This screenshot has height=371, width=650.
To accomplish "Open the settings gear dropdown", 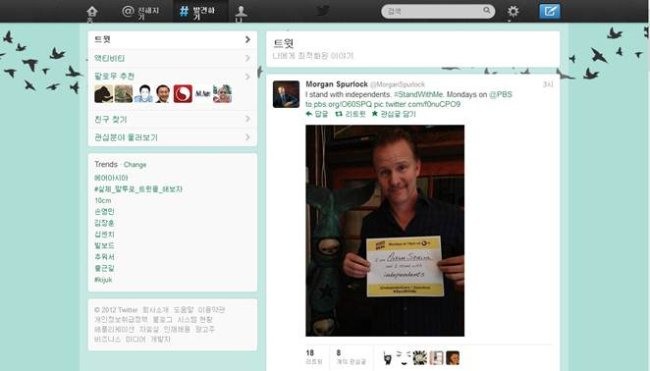I will [513, 11].
